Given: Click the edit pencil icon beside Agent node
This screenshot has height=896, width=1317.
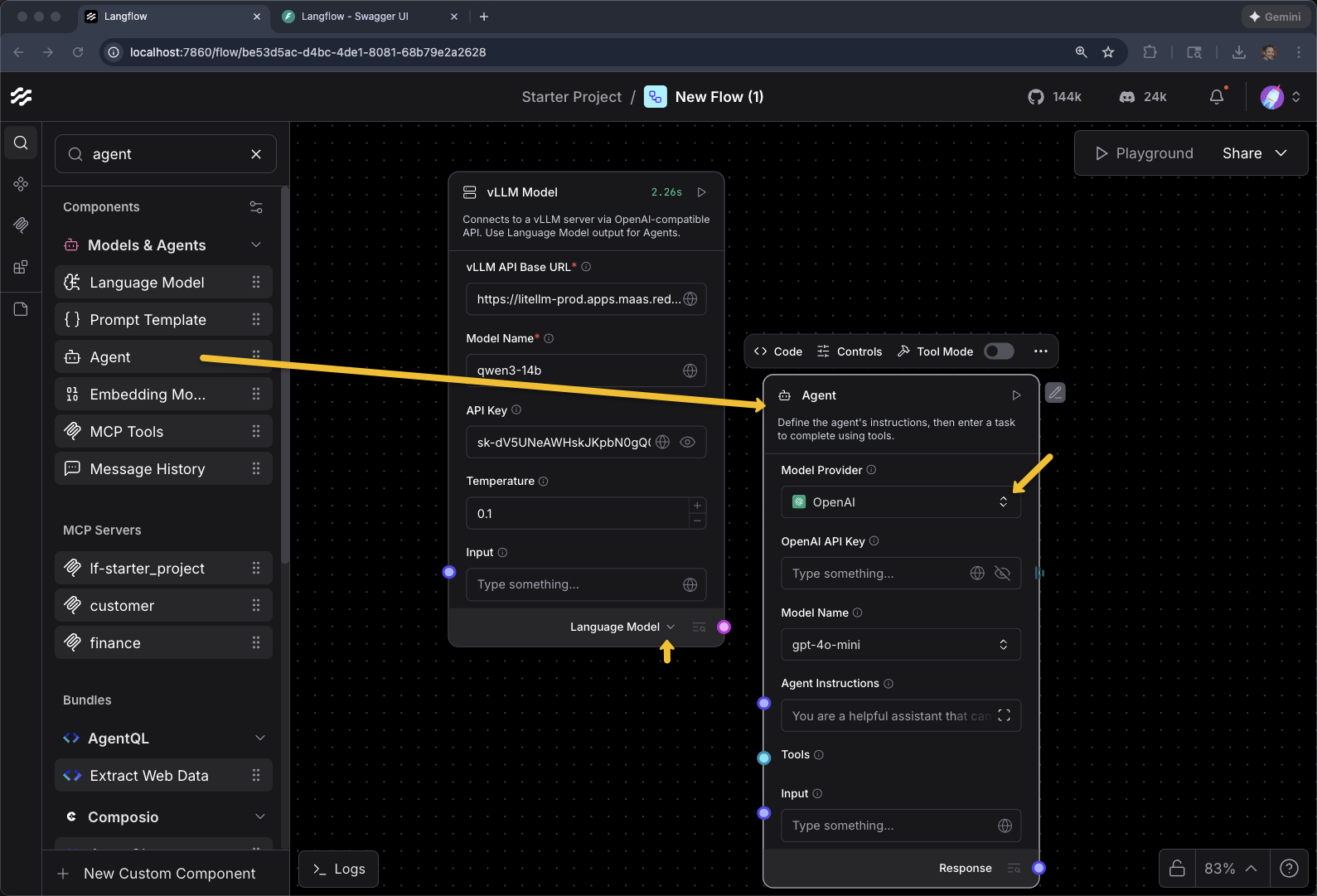Looking at the screenshot, I should (1054, 393).
